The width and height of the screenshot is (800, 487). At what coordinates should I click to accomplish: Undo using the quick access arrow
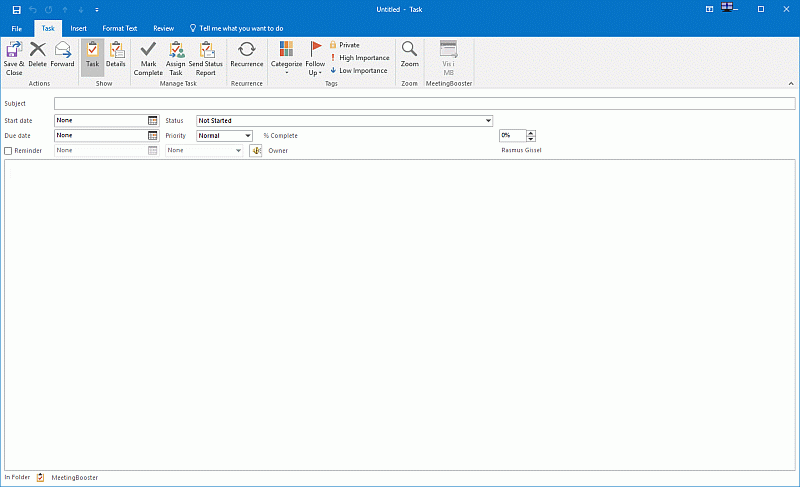pyautogui.click(x=33, y=10)
